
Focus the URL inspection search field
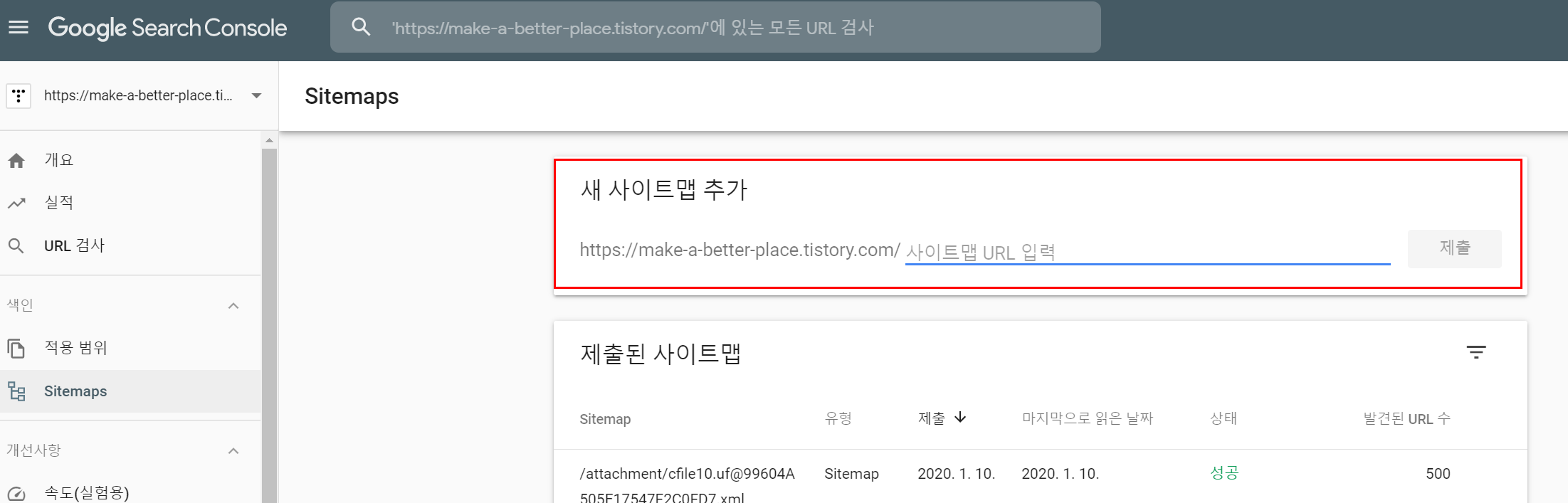point(715,27)
